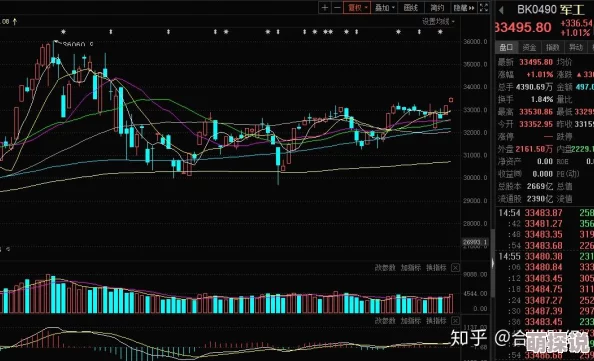Viewport: 594px width, 361px height.
Task: Open the 叠加 overlay dropdown
Action: [385, 8]
